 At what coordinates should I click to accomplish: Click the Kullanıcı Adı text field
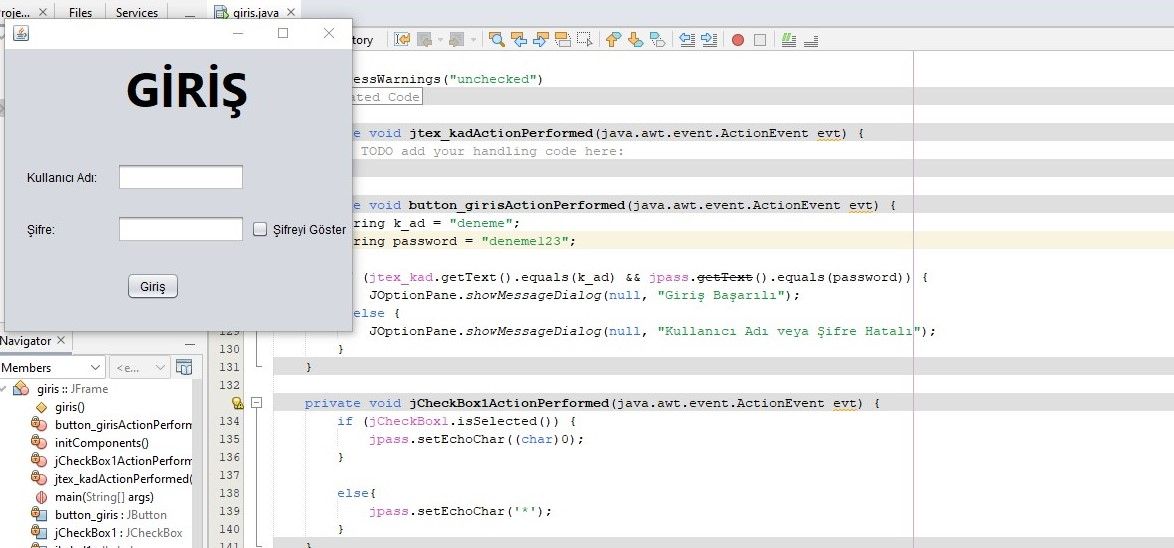pos(181,177)
